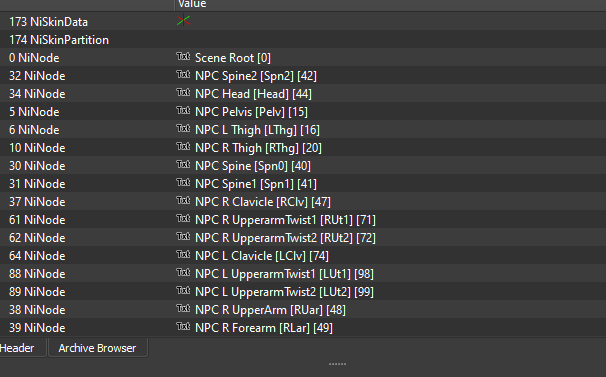The image size is (606, 377).
Task: Click Txt icon beside NPC L Clavicle
Action: click(183, 255)
